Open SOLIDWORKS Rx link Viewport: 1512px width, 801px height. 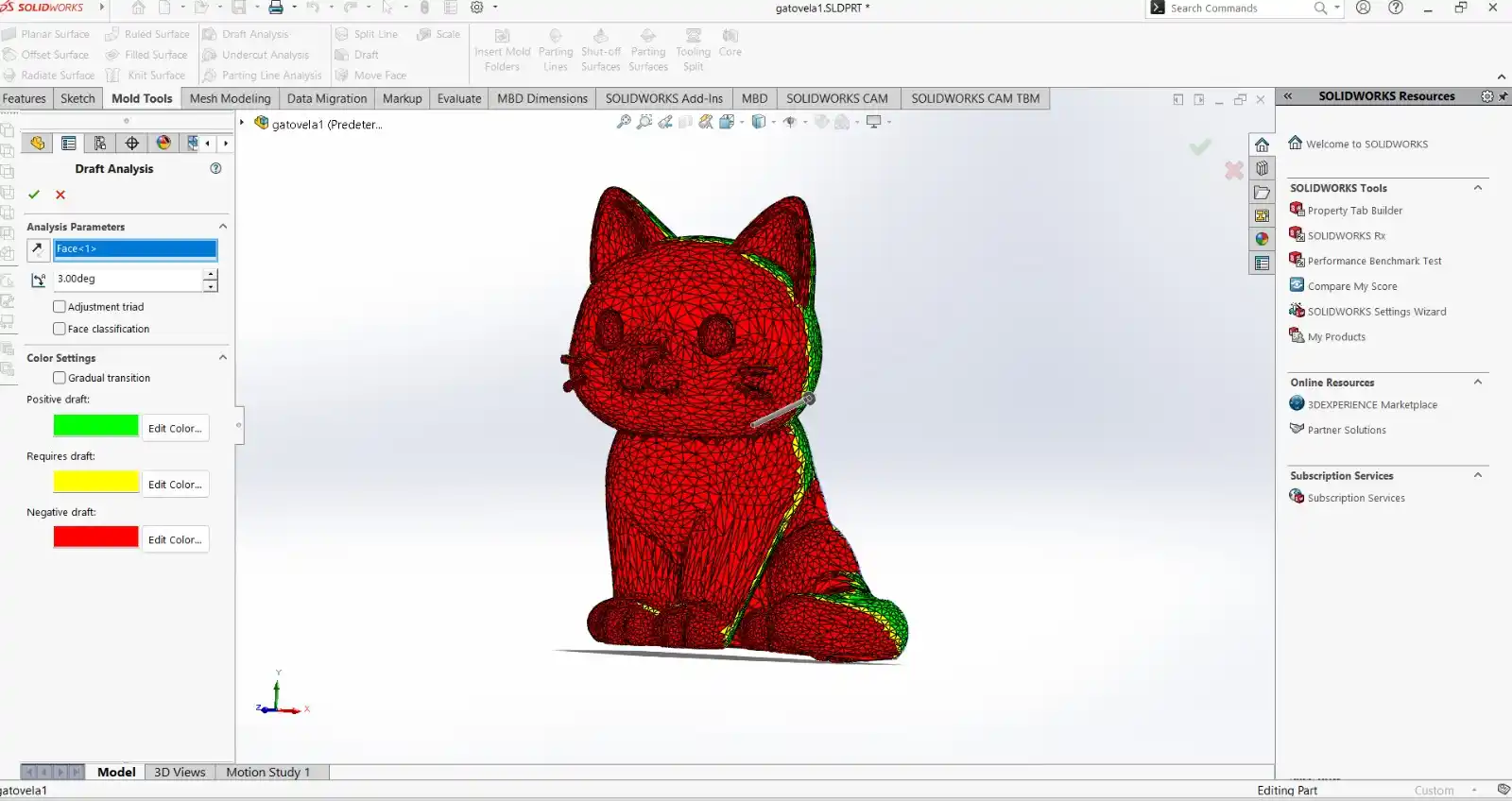click(1346, 235)
